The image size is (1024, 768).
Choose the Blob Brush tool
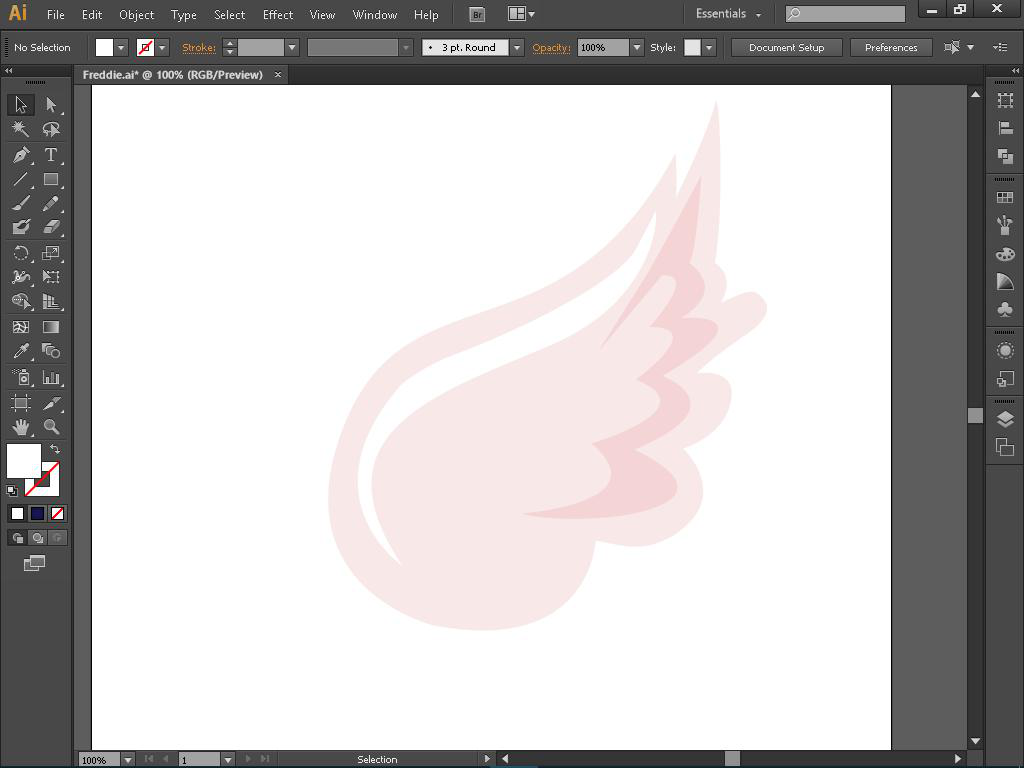tap(21, 227)
